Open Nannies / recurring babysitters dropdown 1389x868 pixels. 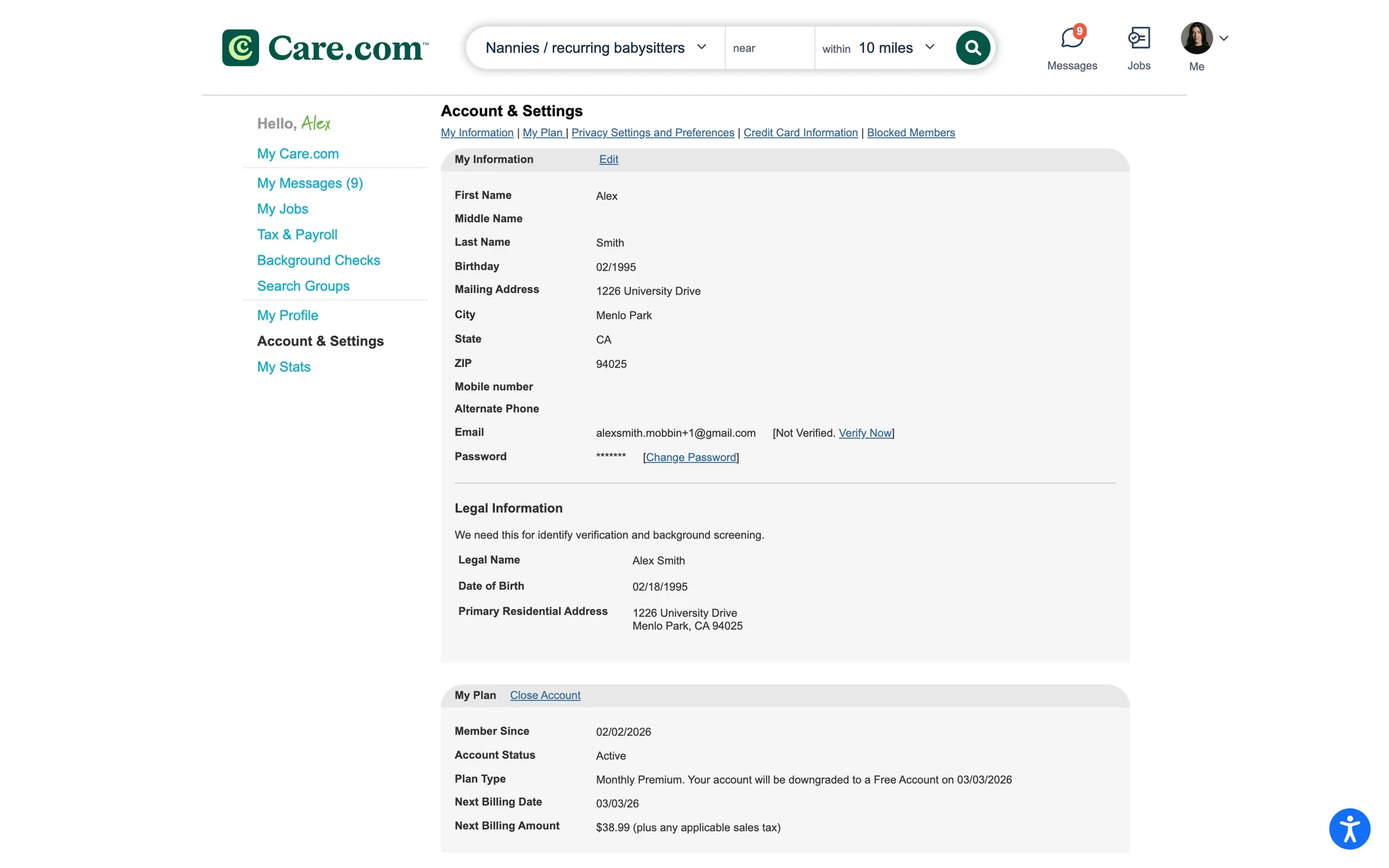point(595,48)
